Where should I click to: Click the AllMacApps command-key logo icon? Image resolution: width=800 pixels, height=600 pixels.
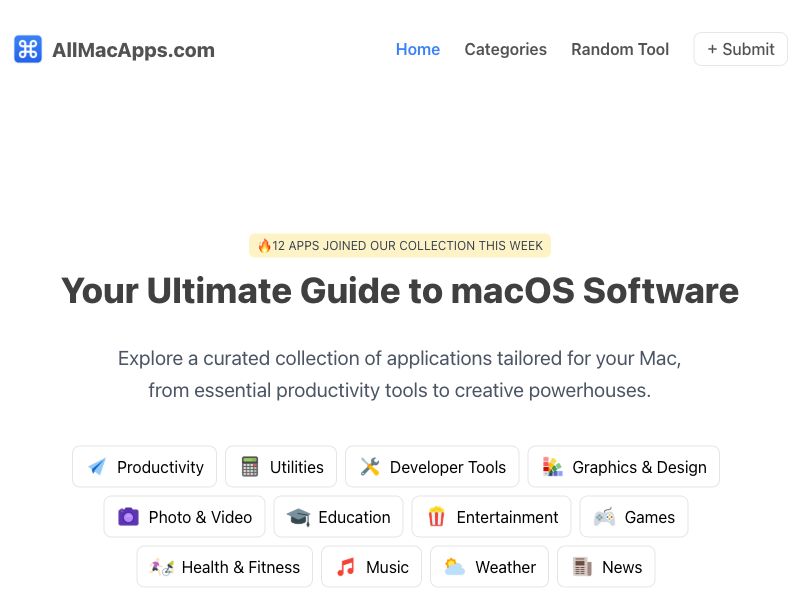(28, 49)
